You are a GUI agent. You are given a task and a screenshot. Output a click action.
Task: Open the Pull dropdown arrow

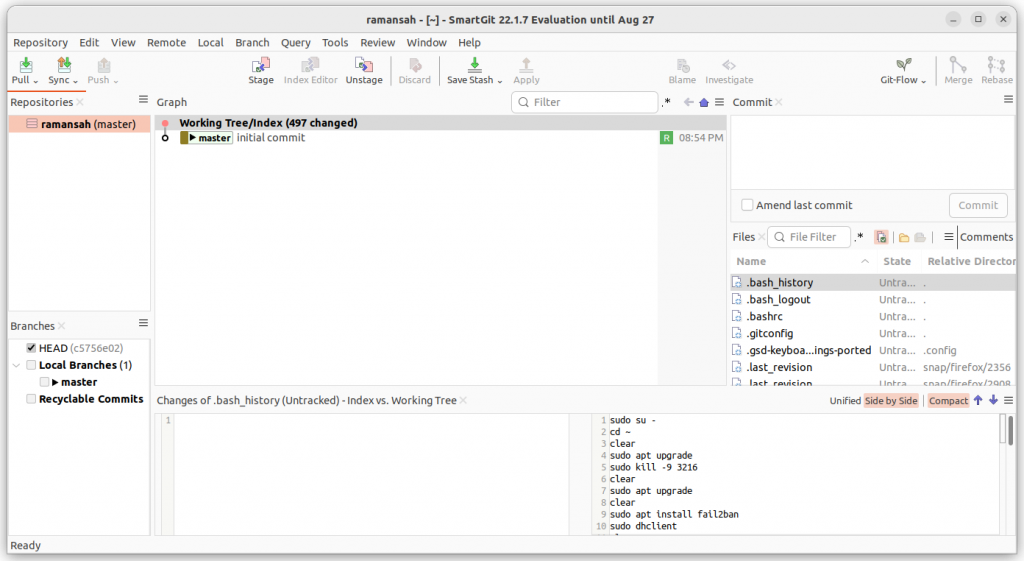tap(36, 81)
